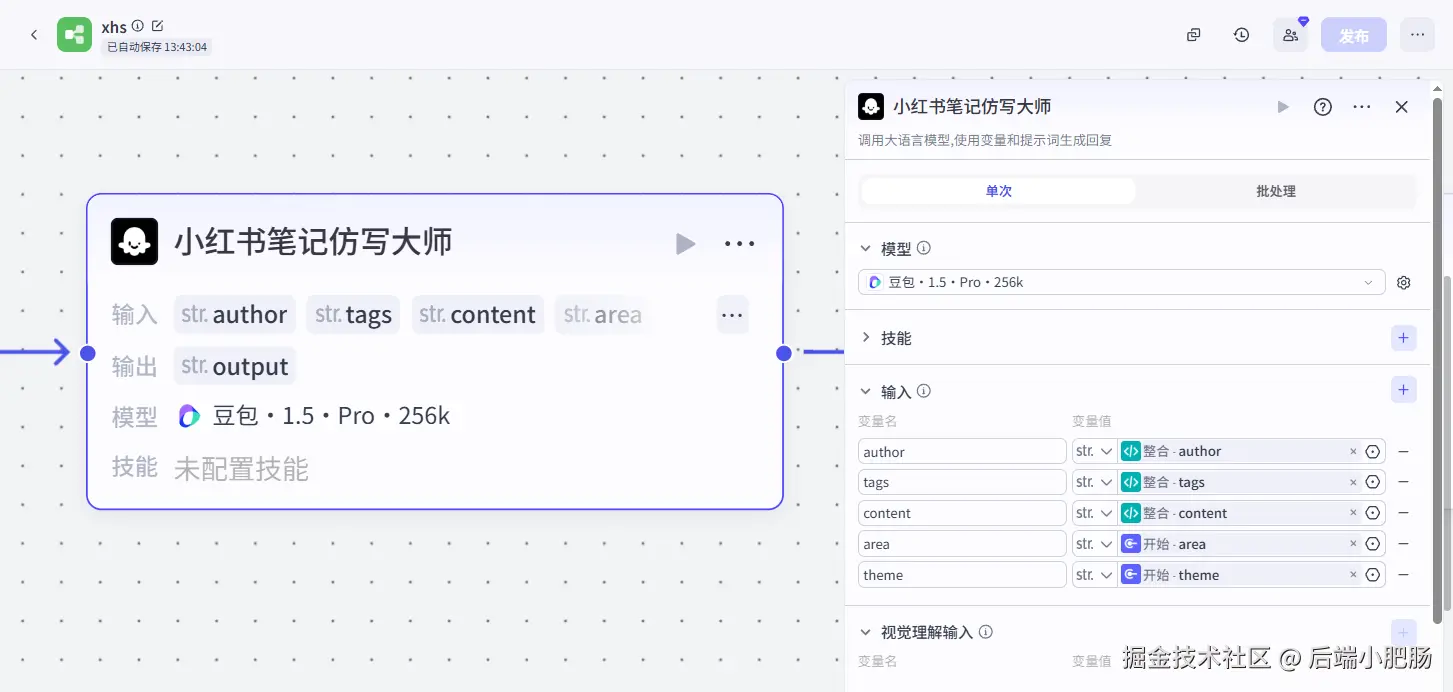Show more inputs on the canvas node
The image size is (1453, 692).
tap(732, 315)
